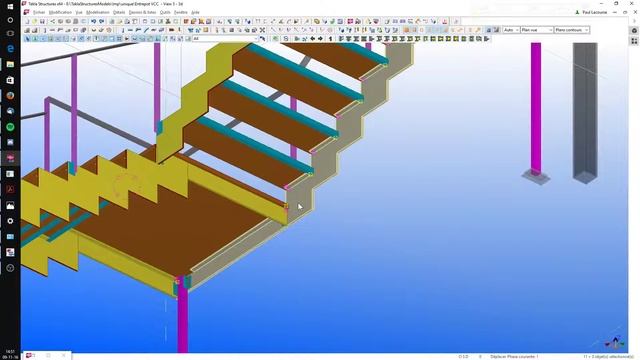Open File Explorer from the taskbar
Image resolution: width=640 pixels, height=360 pixels.
(x=10, y=64)
